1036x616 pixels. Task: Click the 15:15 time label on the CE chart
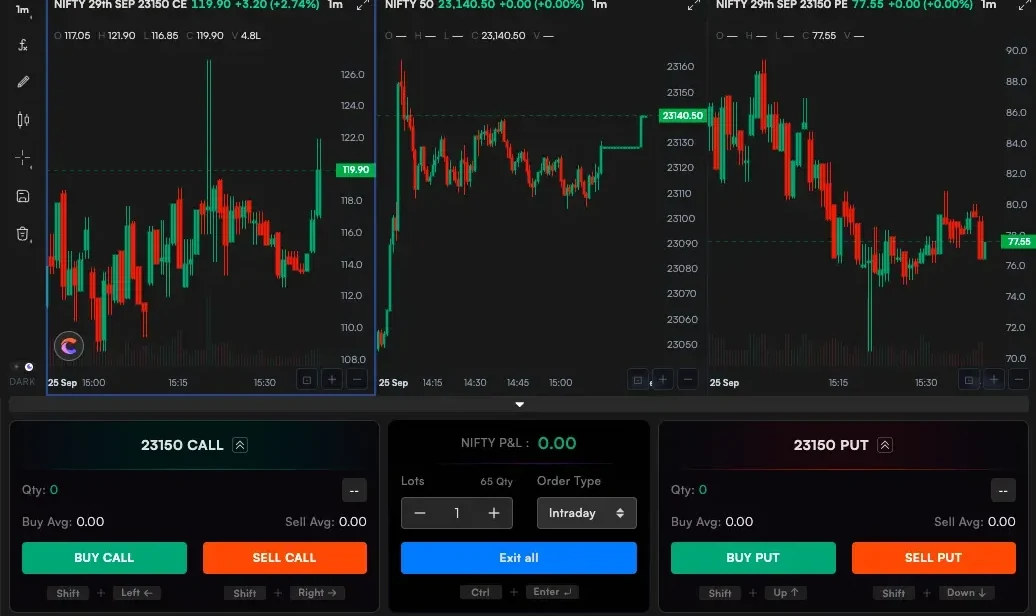(x=178, y=383)
